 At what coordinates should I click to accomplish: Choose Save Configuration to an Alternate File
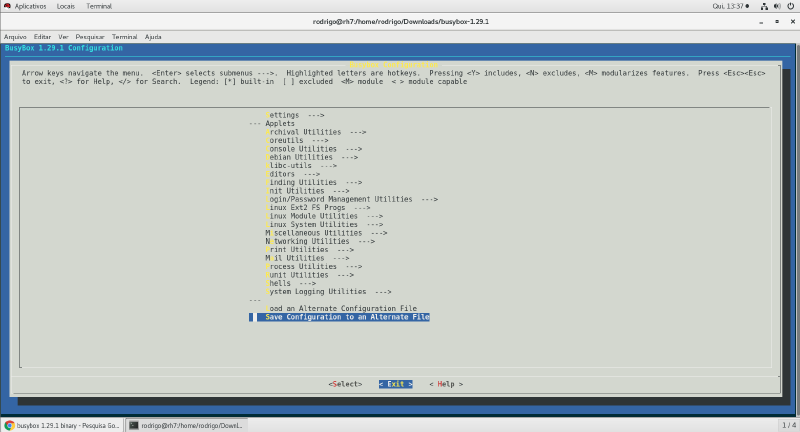(346, 317)
